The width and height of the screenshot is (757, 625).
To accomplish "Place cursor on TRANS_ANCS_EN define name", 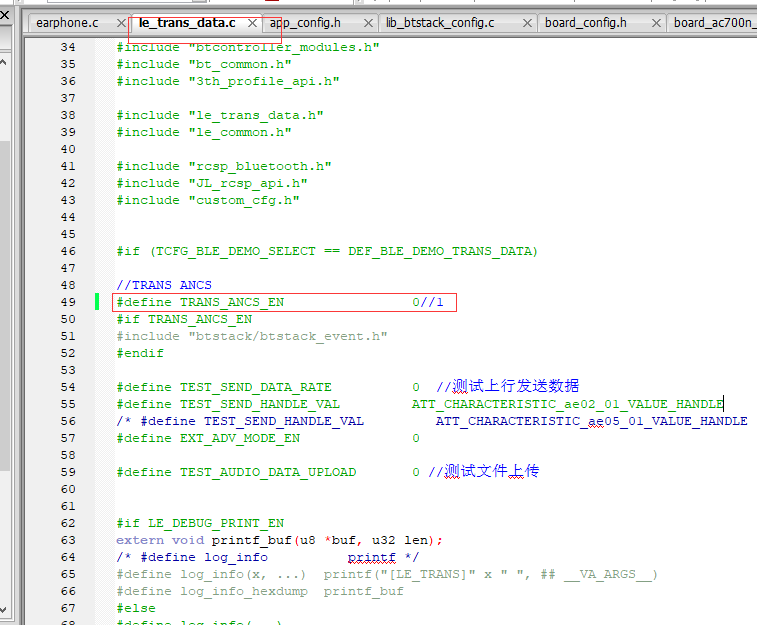I will pyautogui.click(x=232, y=303).
